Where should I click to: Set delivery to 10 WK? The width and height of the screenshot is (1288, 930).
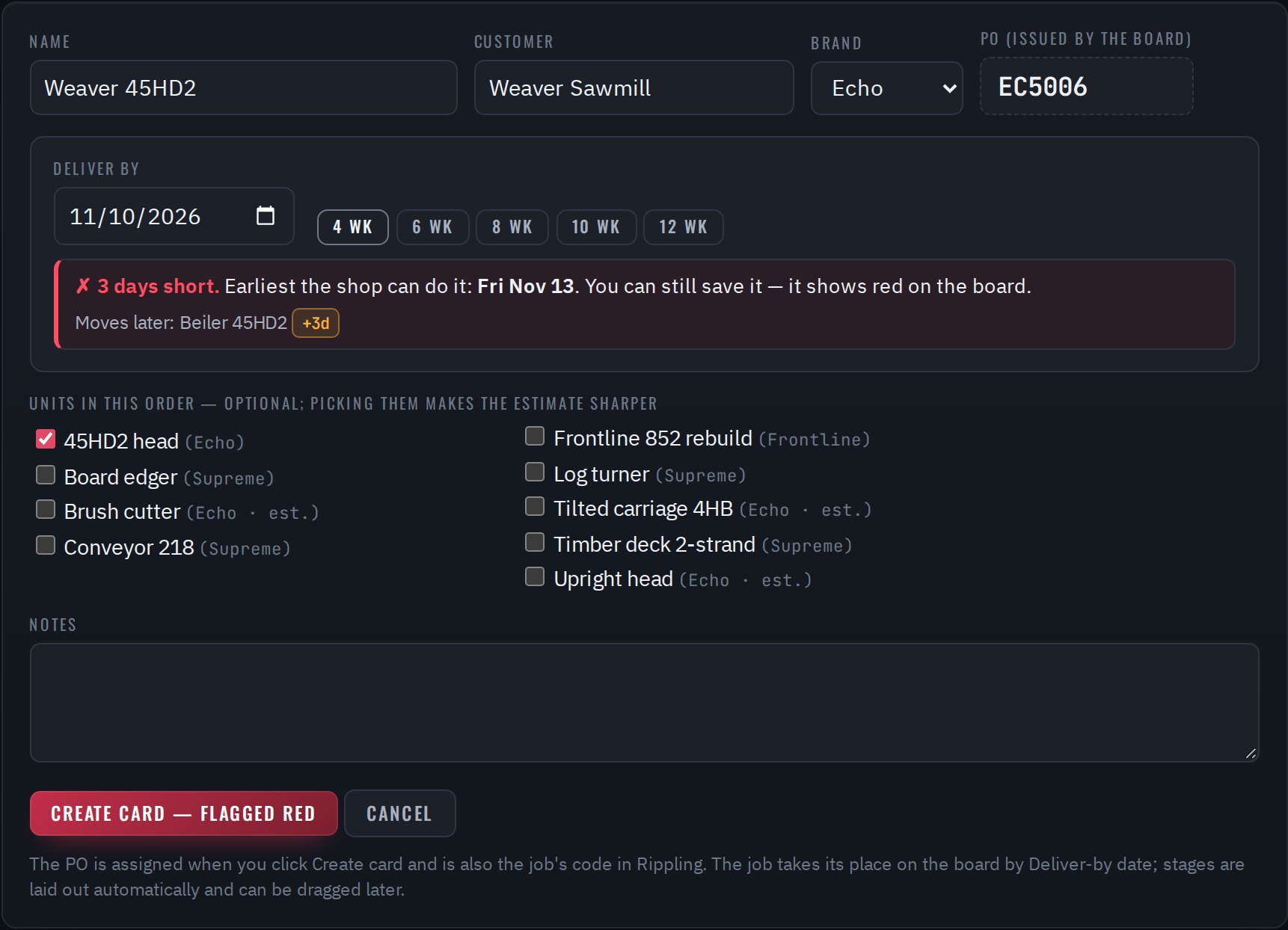pyautogui.click(x=596, y=227)
